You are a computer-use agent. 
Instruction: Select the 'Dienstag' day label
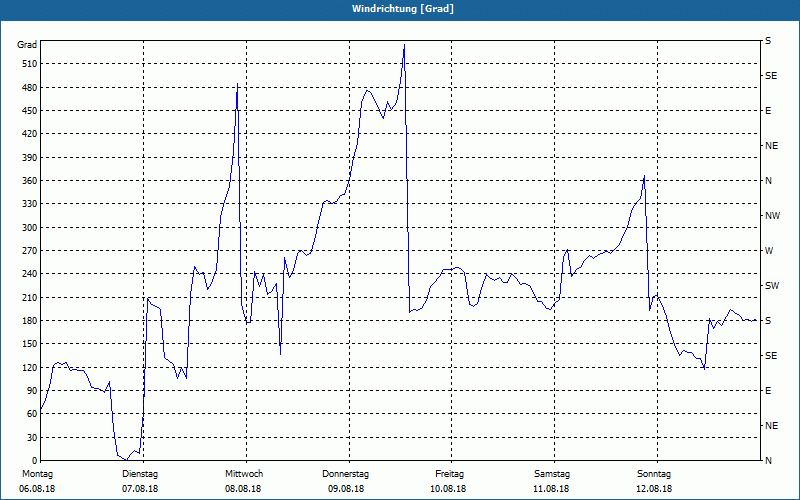140,474
